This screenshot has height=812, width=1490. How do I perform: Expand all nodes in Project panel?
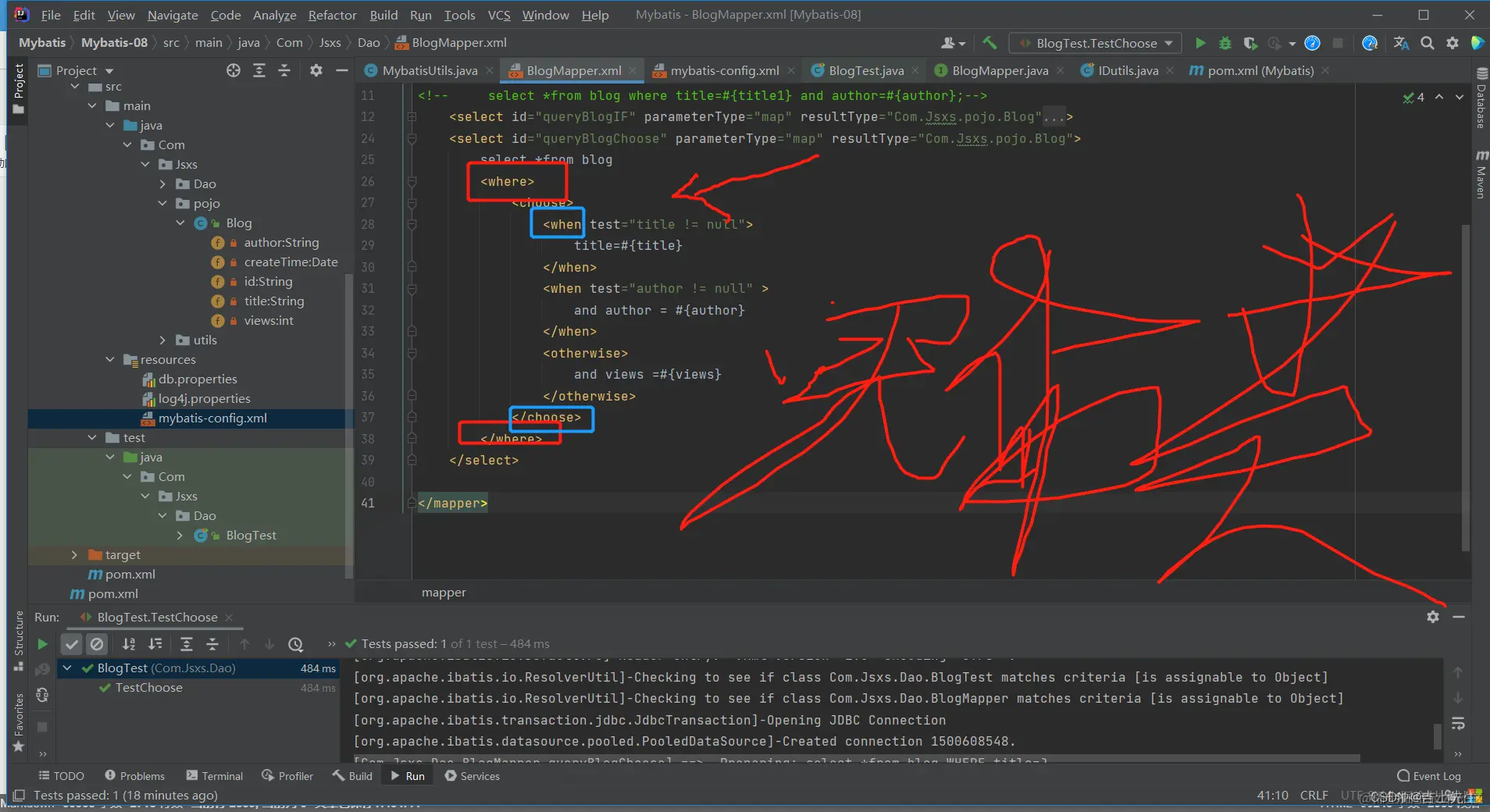(x=259, y=70)
